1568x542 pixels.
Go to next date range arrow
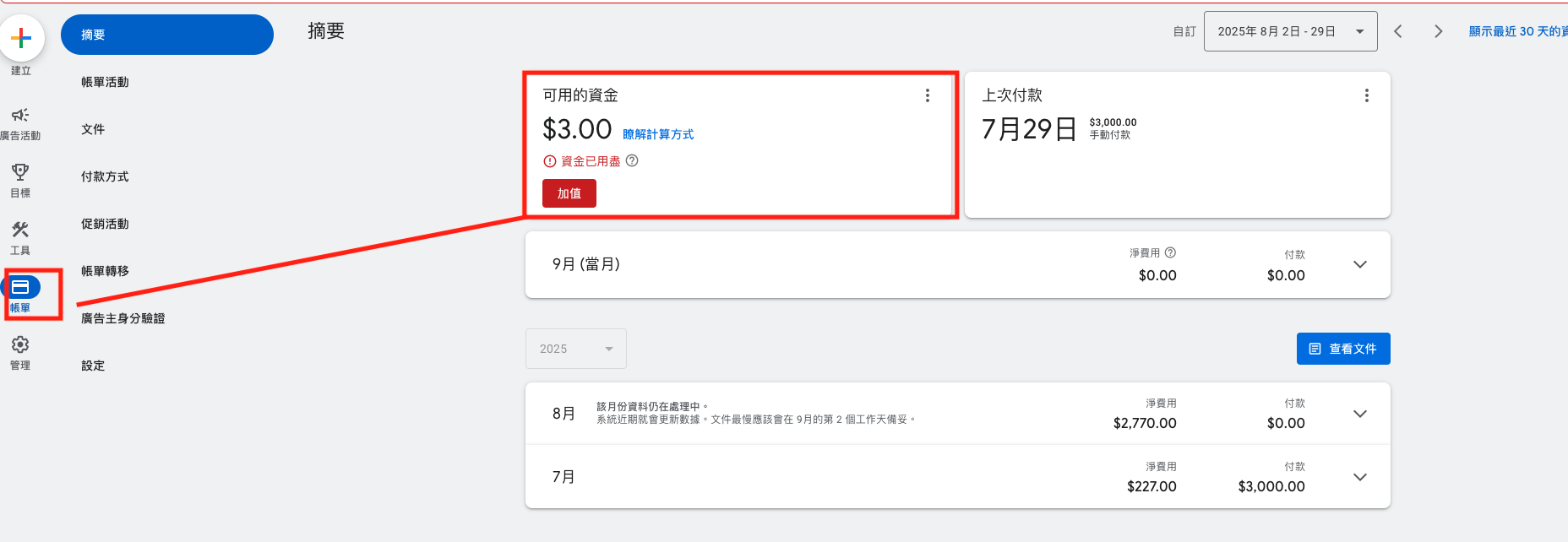click(x=1439, y=31)
